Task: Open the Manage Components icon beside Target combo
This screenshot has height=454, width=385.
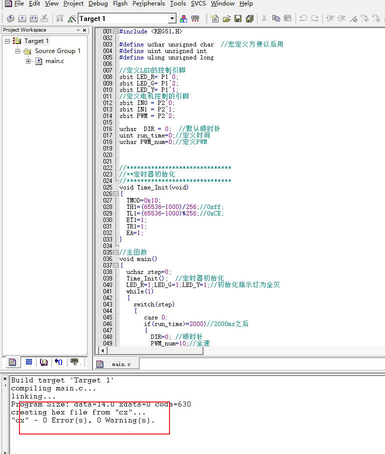Action: tap(183, 19)
